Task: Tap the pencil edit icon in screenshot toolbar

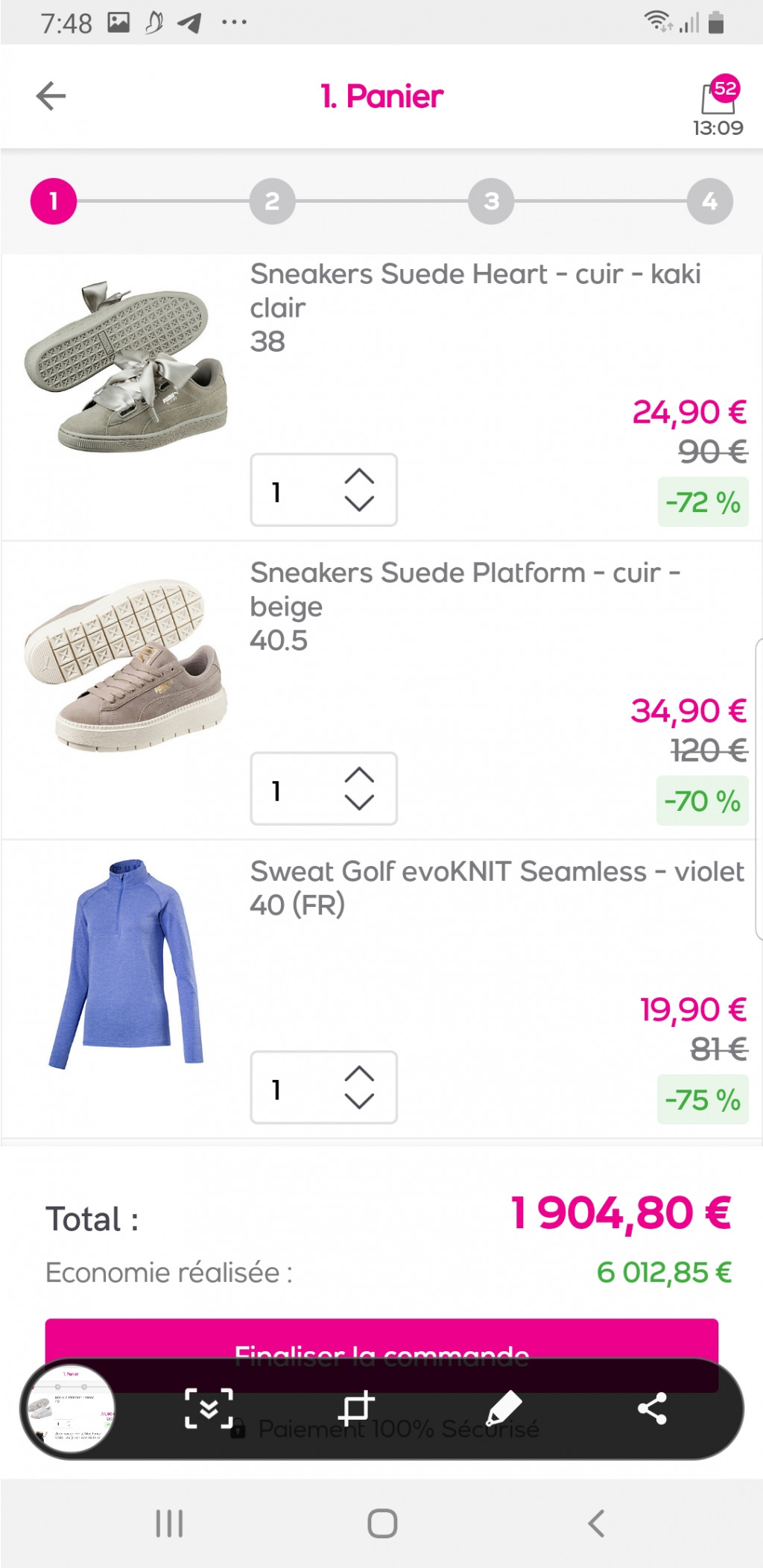Action: (504, 1408)
